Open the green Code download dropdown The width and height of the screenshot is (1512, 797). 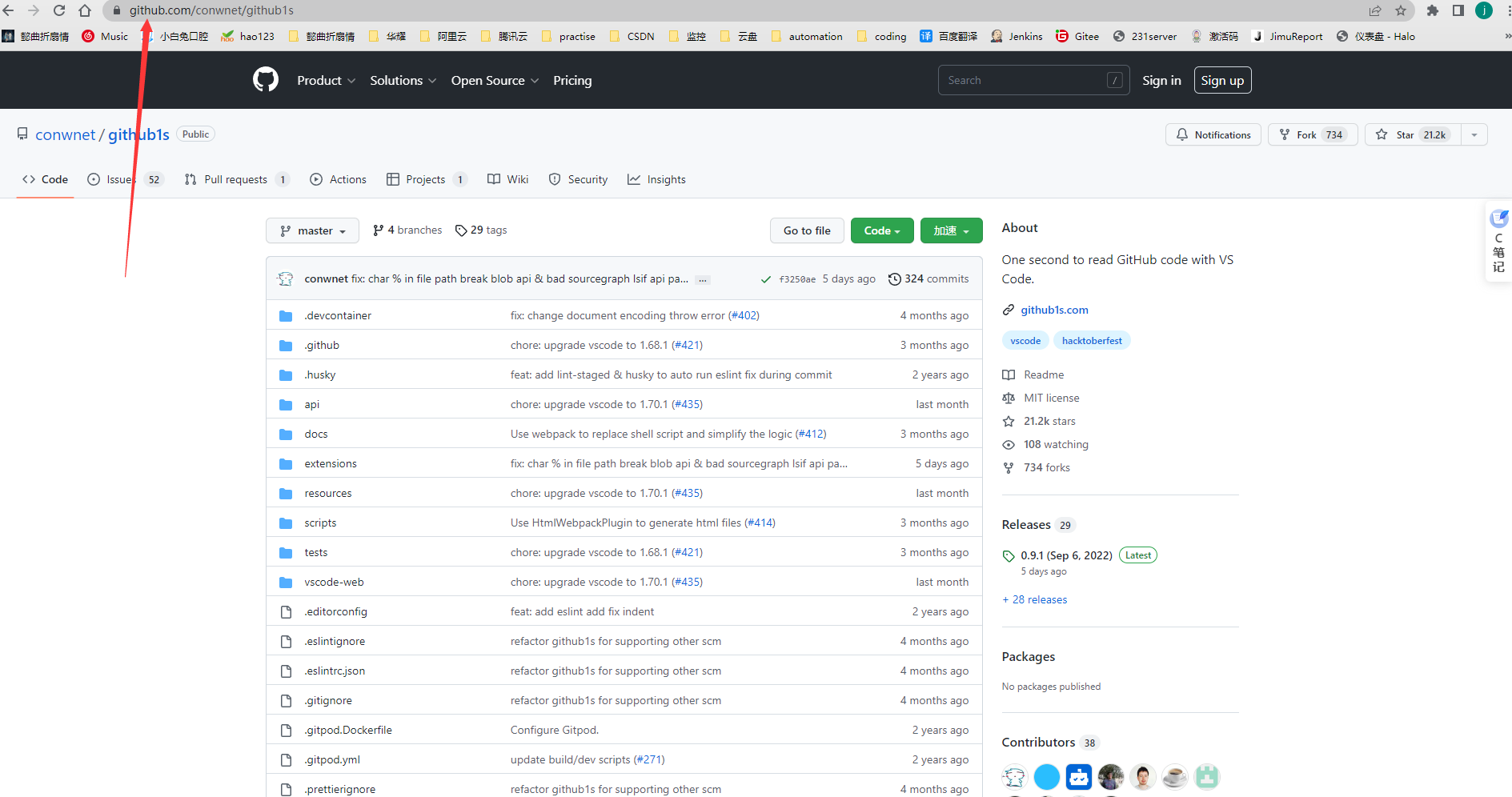(881, 230)
